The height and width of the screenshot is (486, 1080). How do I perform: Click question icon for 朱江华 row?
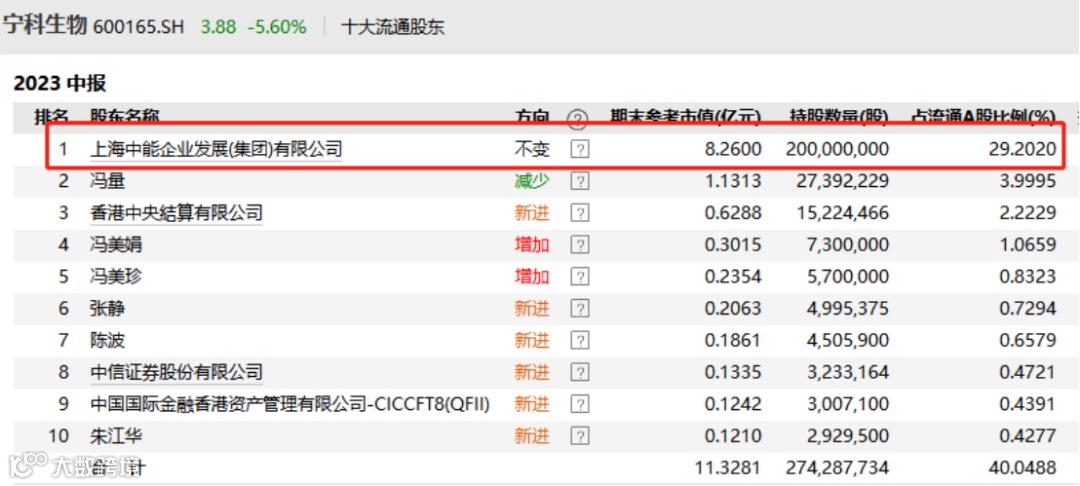pos(580,436)
